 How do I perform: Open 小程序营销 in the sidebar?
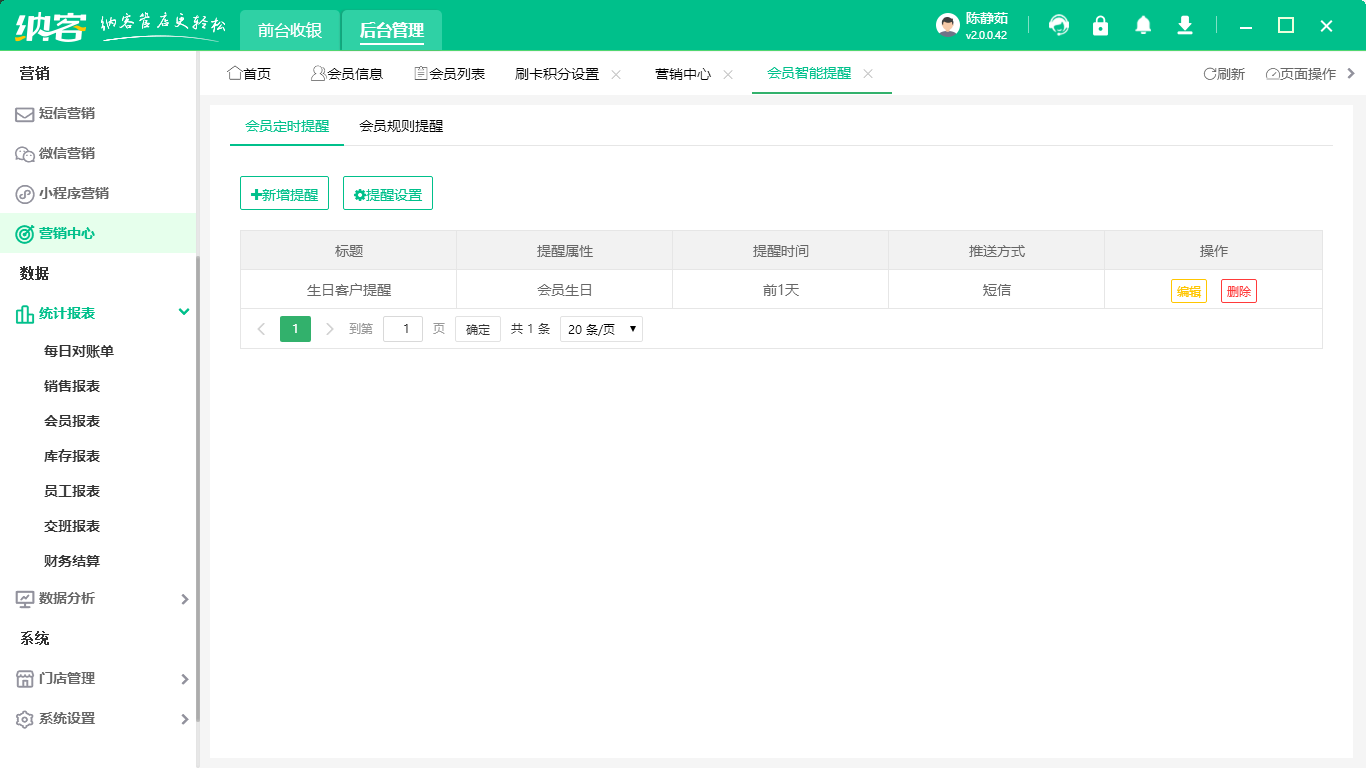(x=73, y=193)
